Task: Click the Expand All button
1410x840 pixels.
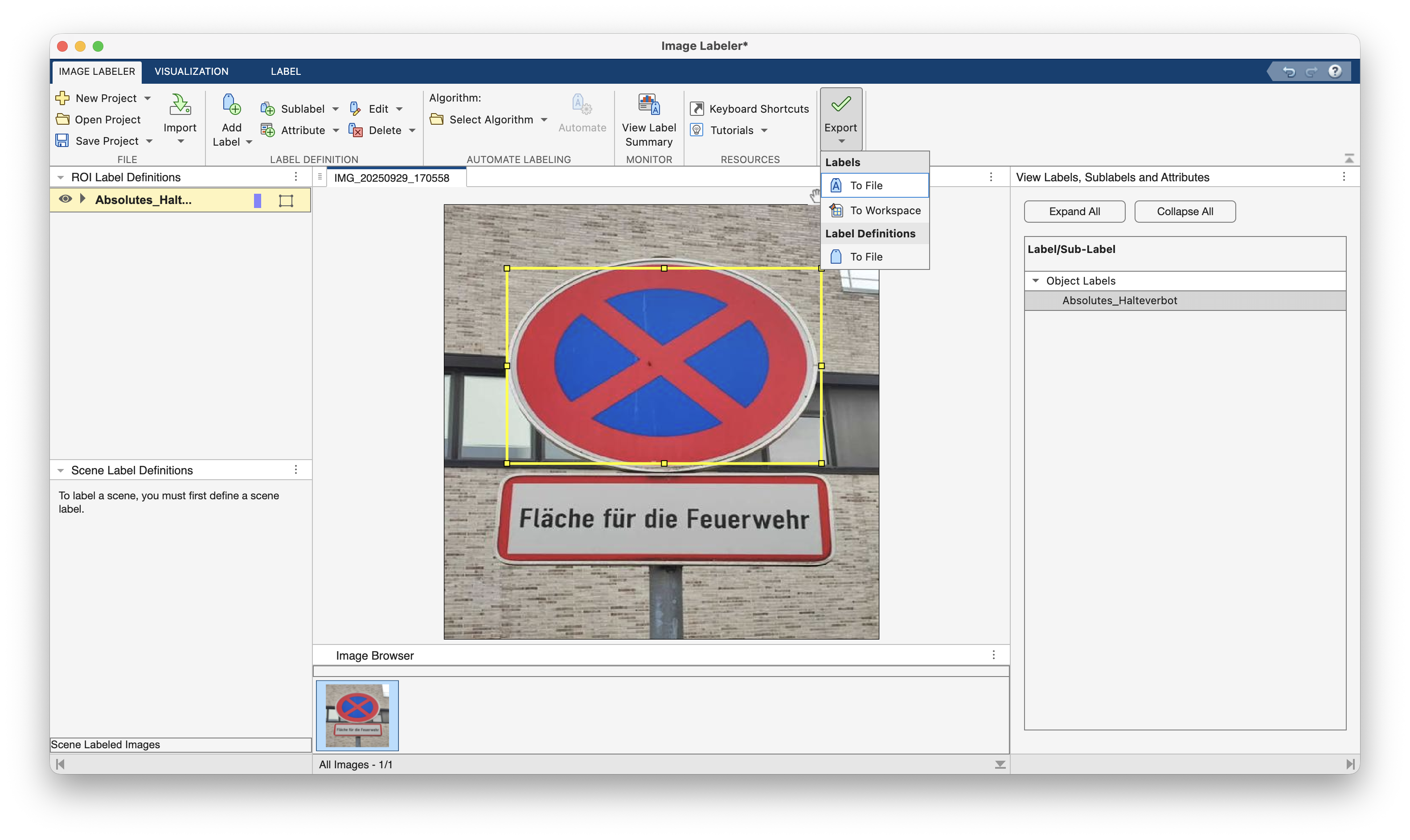Action: 1074,211
